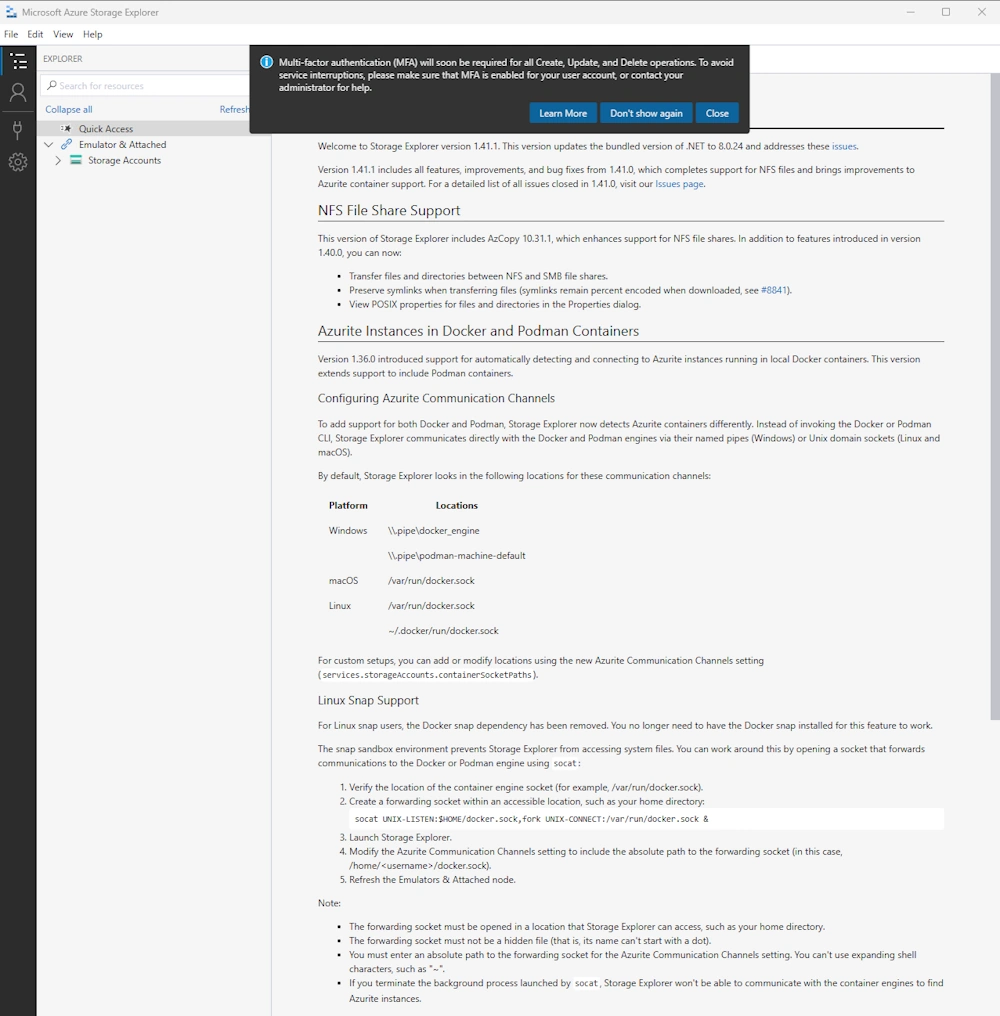Open Settings via the gear icon
Screen dimensions: 1000x1016
point(18,162)
